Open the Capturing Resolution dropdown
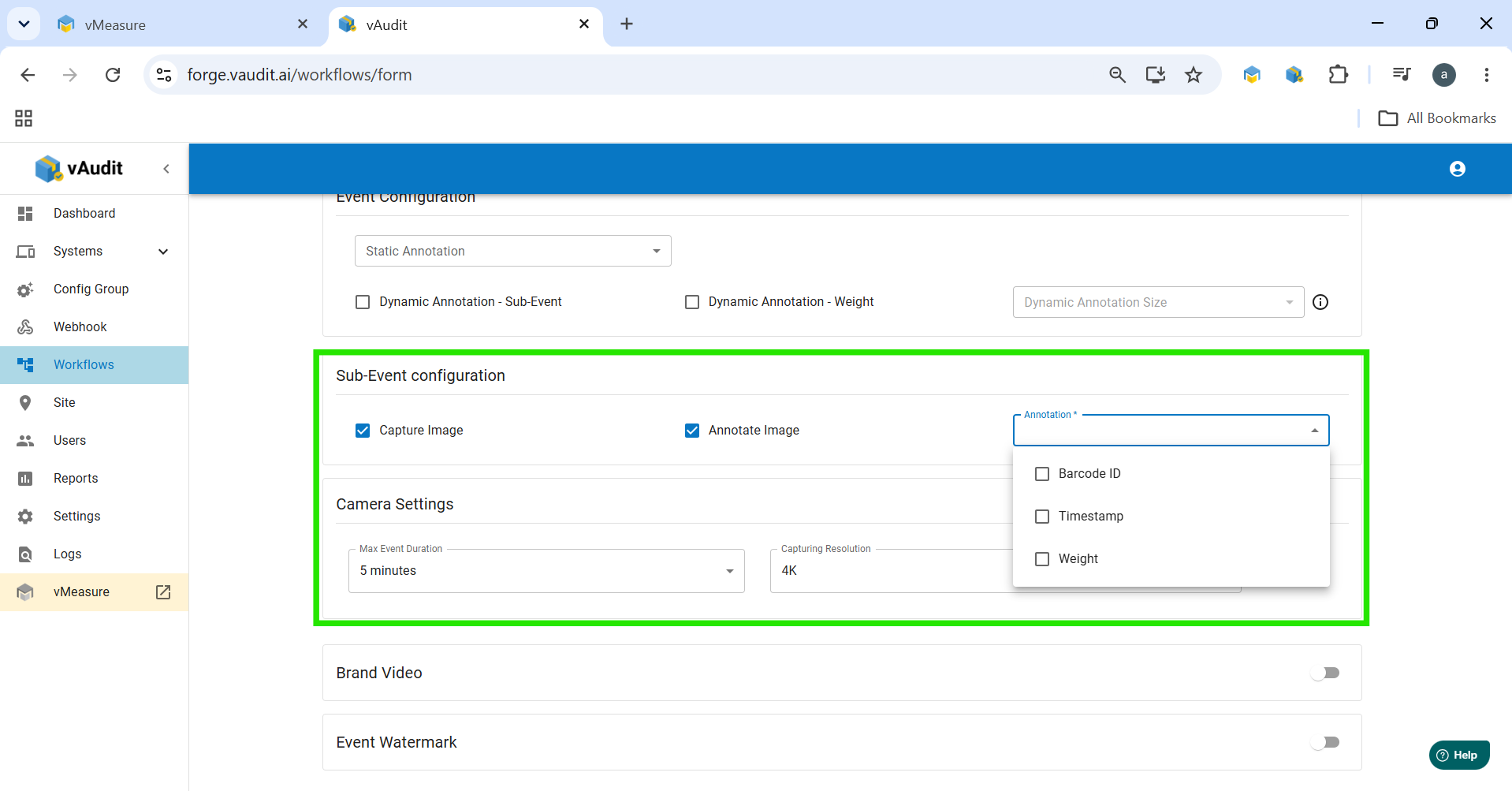Screen dimensions: 1512x791 tap(891, 570)
